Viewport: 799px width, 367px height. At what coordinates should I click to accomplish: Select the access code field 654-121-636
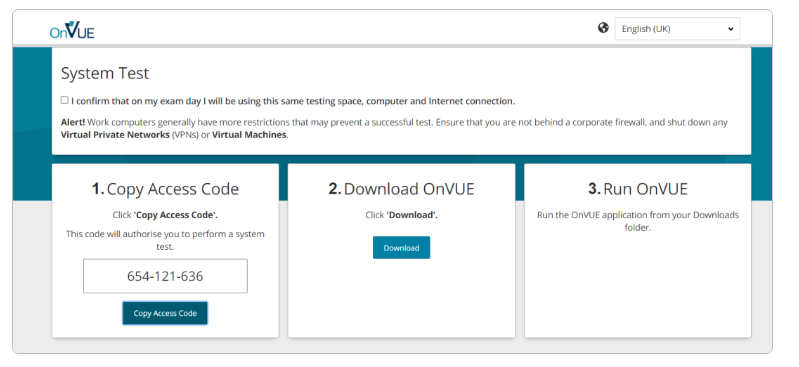click(x=165, y=276)
